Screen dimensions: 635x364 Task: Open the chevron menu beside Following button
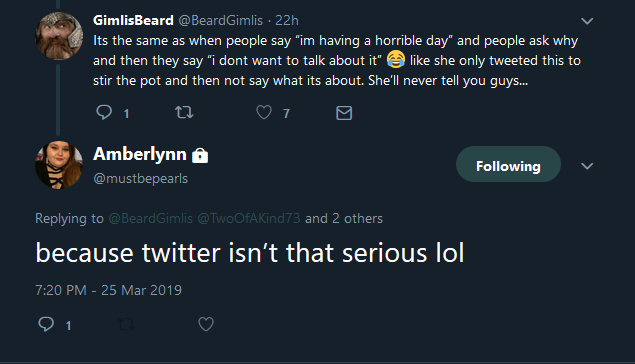pyautogui.click(x=587, y=166)
